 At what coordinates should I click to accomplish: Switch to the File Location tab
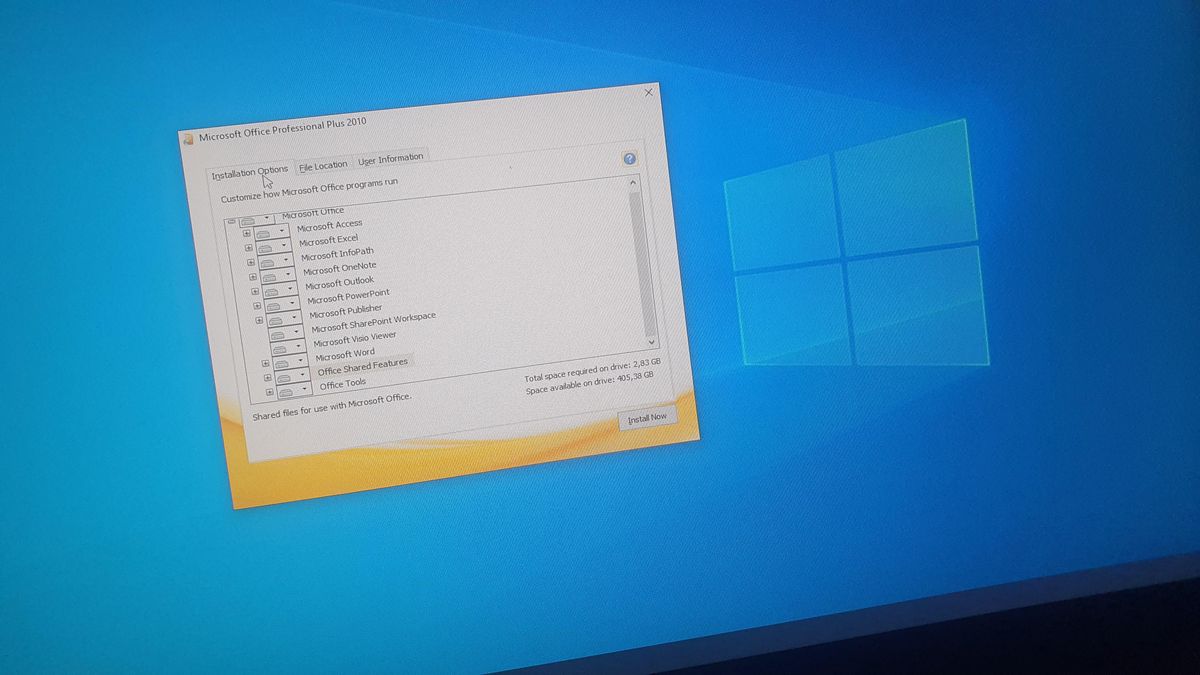(x=323, y=165)
